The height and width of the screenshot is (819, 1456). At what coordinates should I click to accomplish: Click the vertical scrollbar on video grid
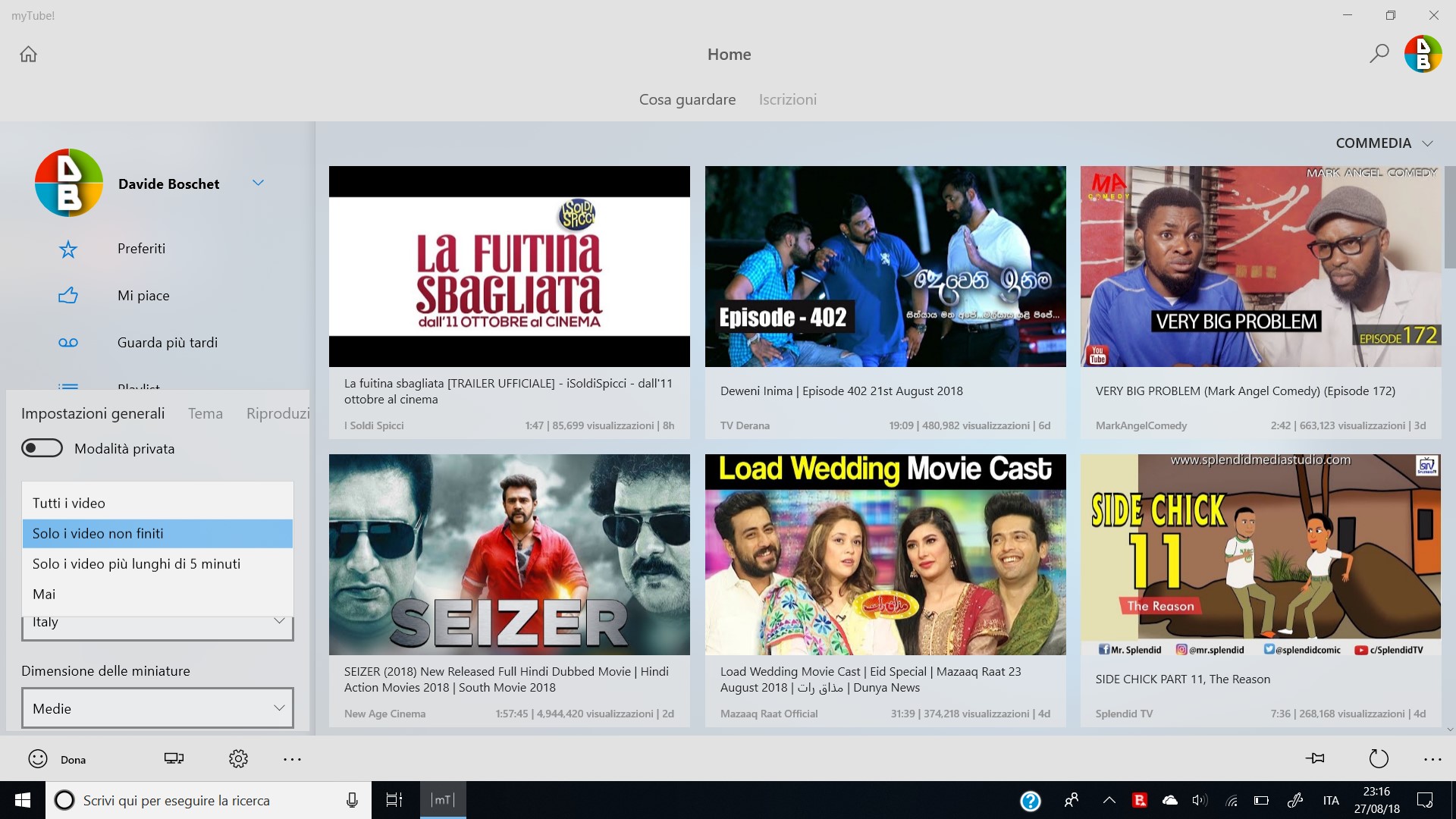point(1450,217)
